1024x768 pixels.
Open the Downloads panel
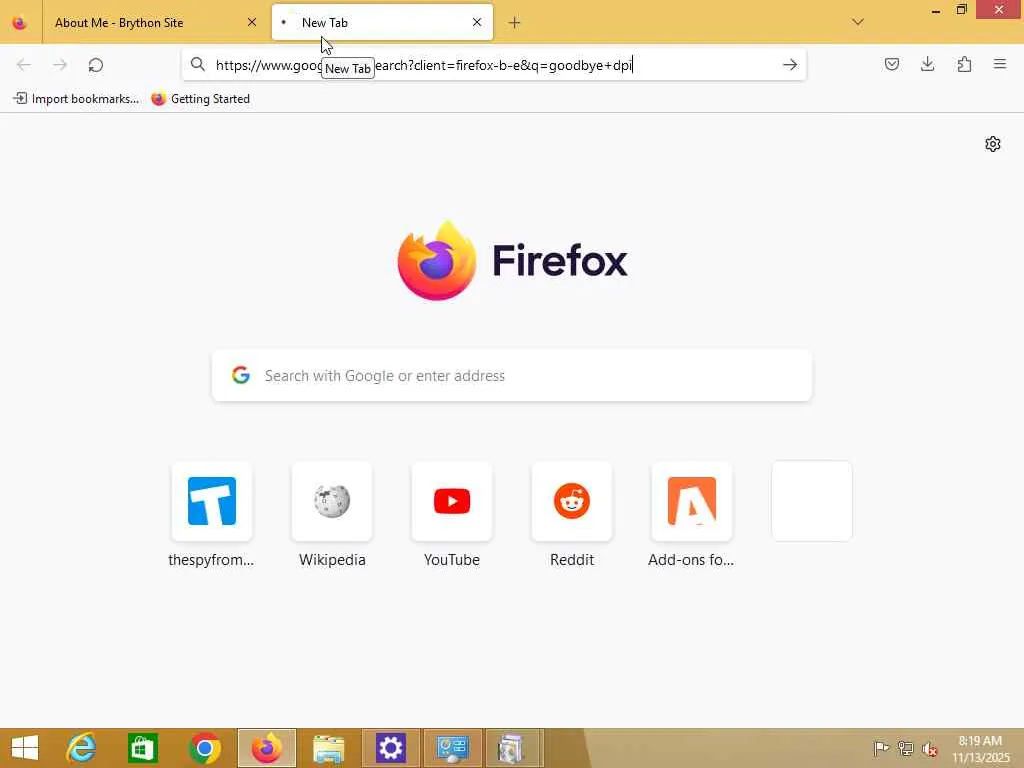pyautogui.click(x=927, y=64)
